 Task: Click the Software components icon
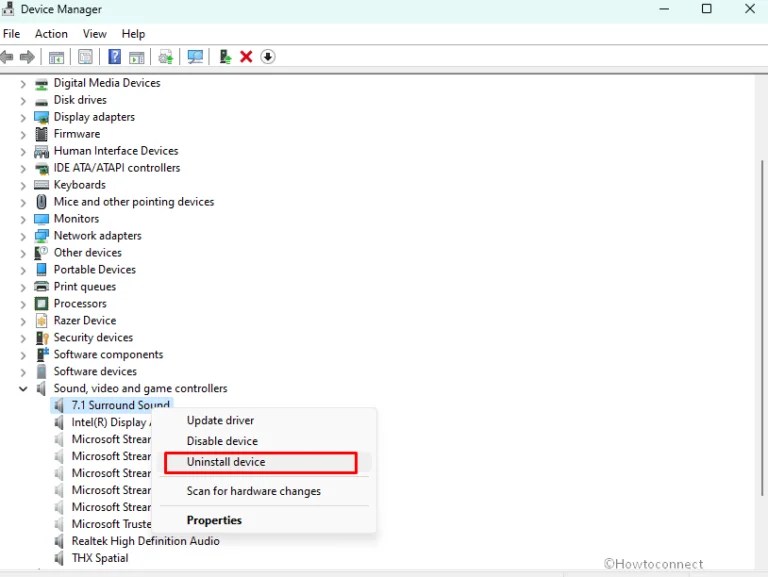43,354
